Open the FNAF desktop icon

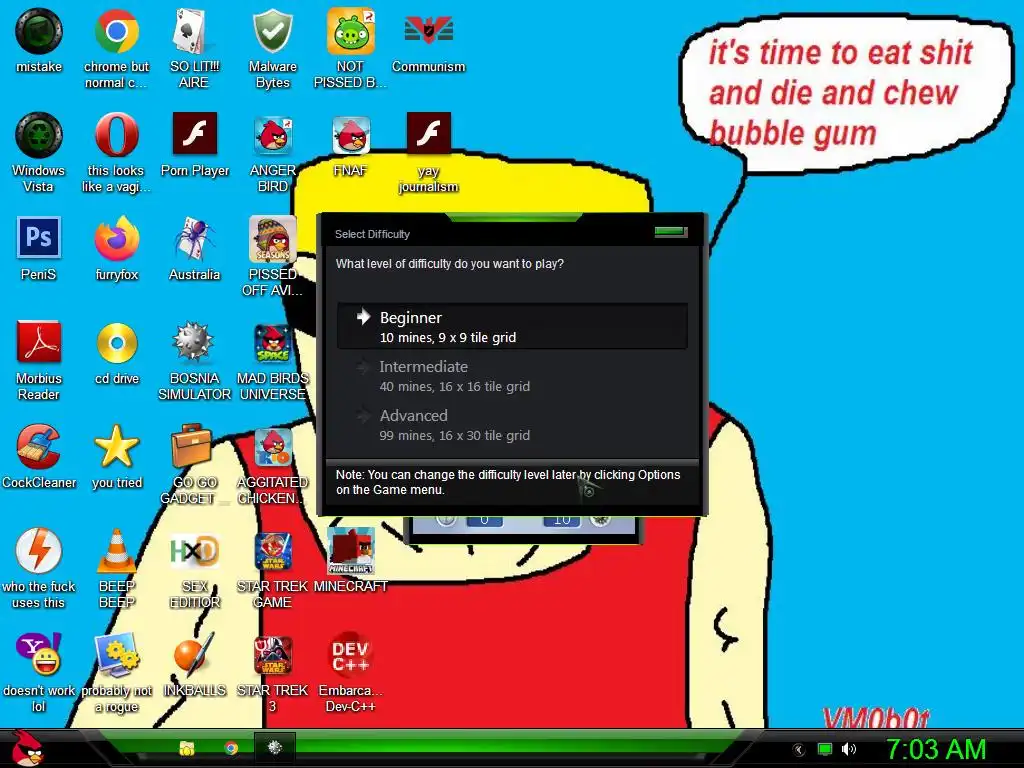[351, 135]
